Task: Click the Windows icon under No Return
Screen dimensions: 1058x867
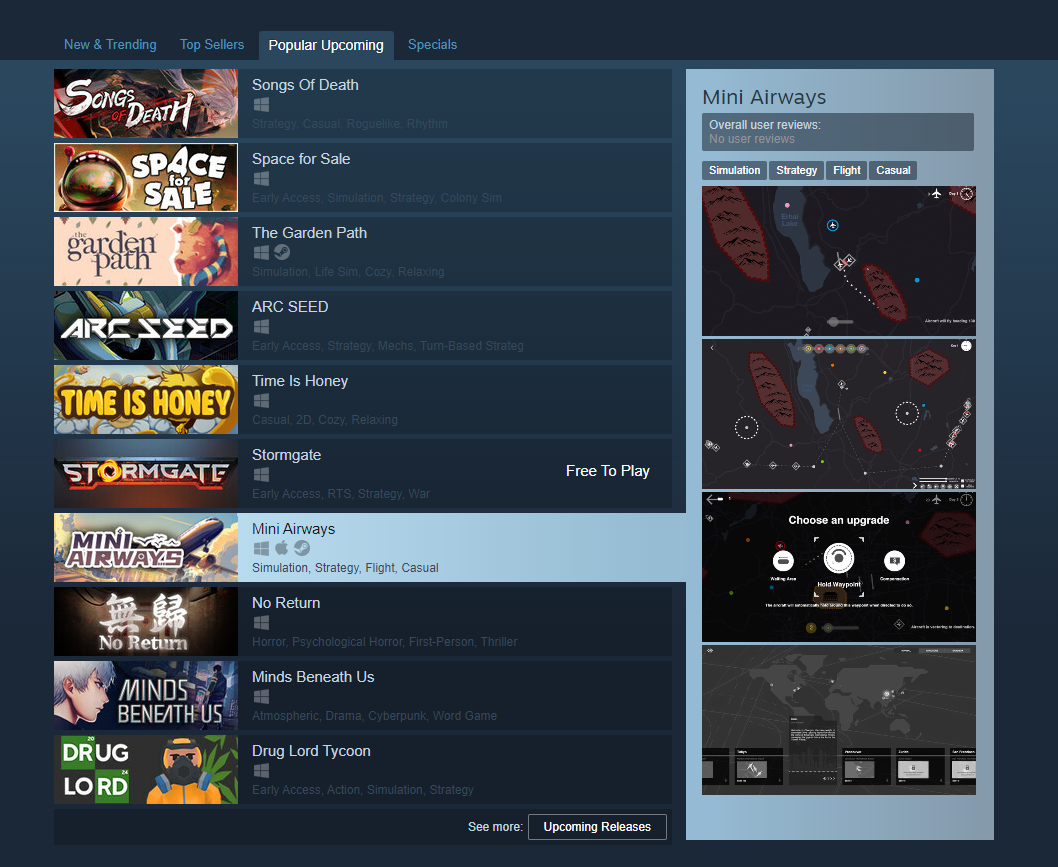Action: coord(261,622)
